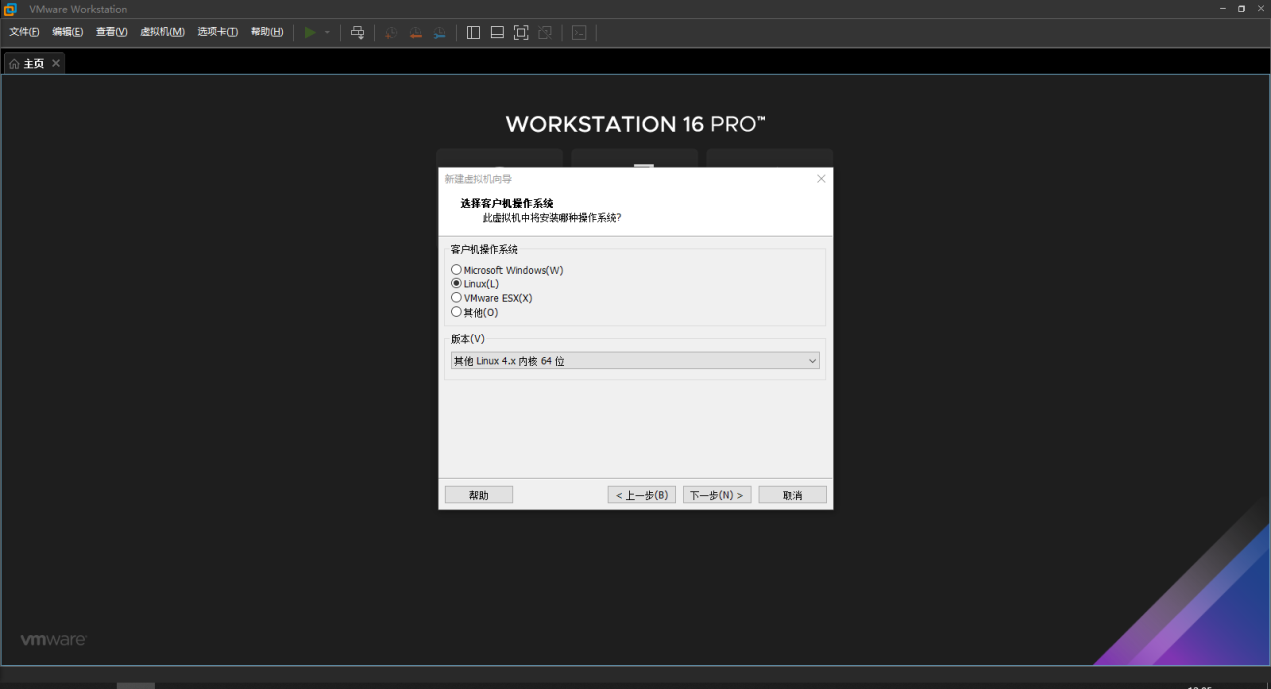The height and width of the screenshot is (689, 1271).
Task: Open the 帮助(H) menu
Action: point(267,32)
